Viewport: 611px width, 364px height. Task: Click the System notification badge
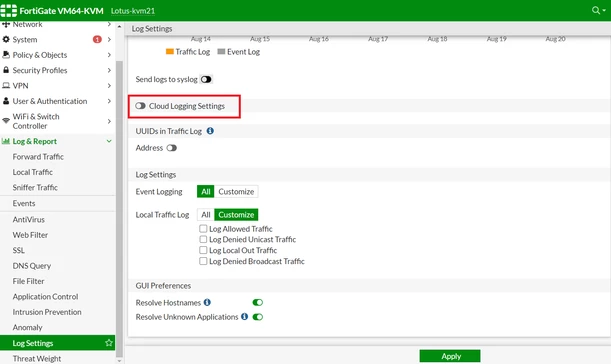[x=97, y=39]
